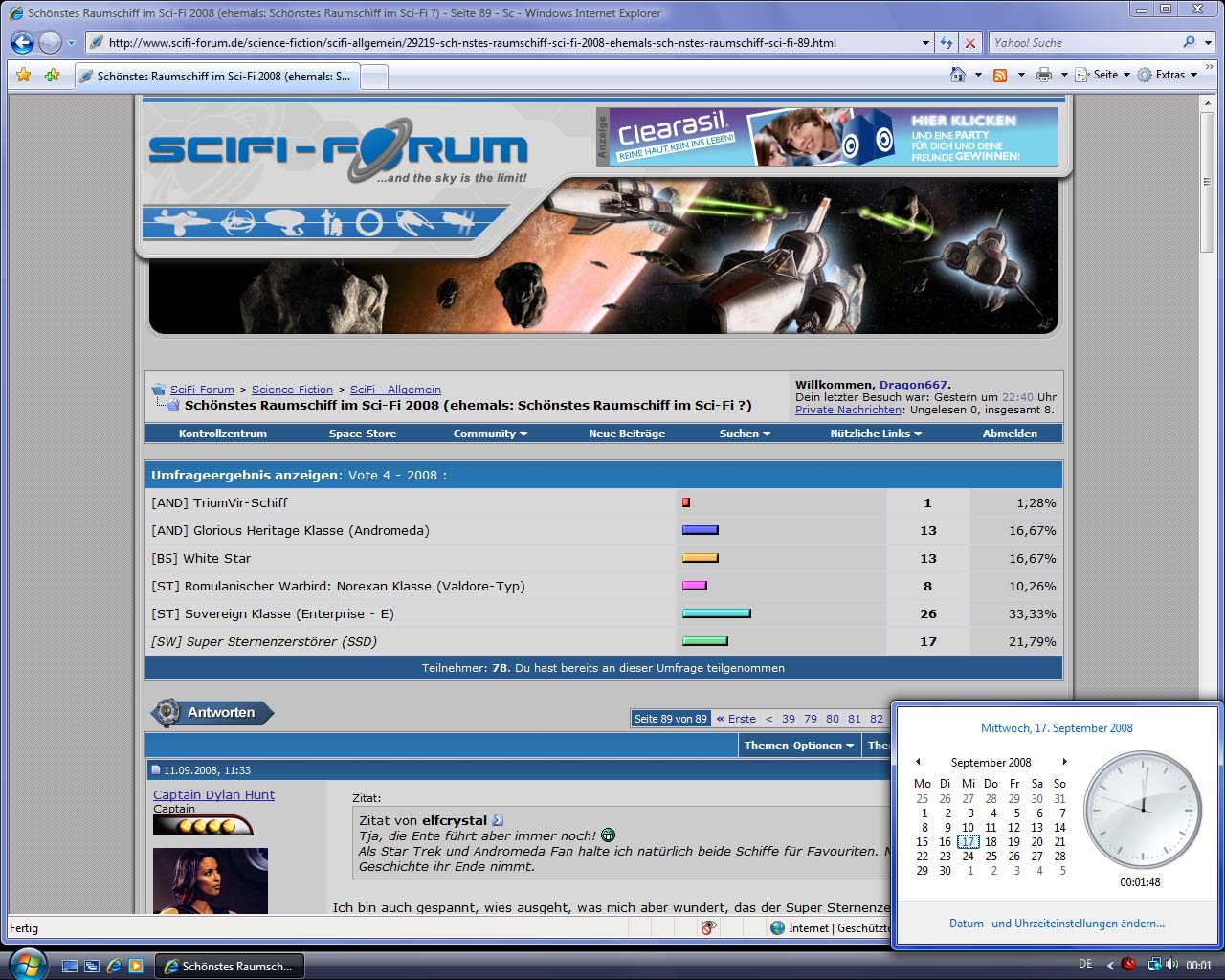This screenshot has height=980, width=1225.
Task: Click the Print icon in the toolbar
Action: click(1044, 75)
